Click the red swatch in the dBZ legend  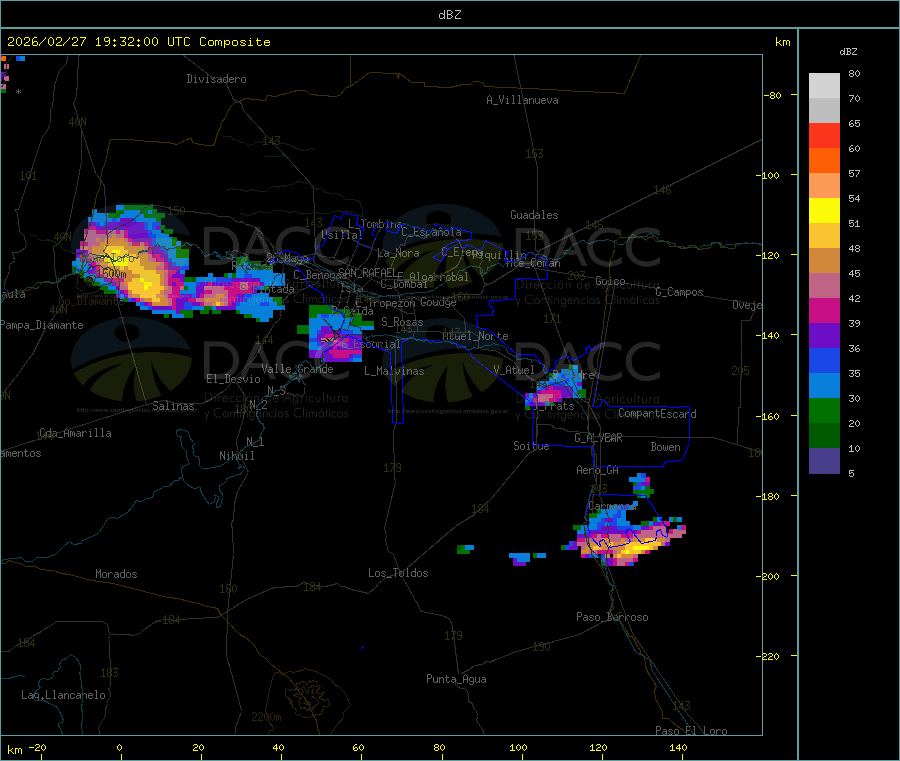pos(824,135)
